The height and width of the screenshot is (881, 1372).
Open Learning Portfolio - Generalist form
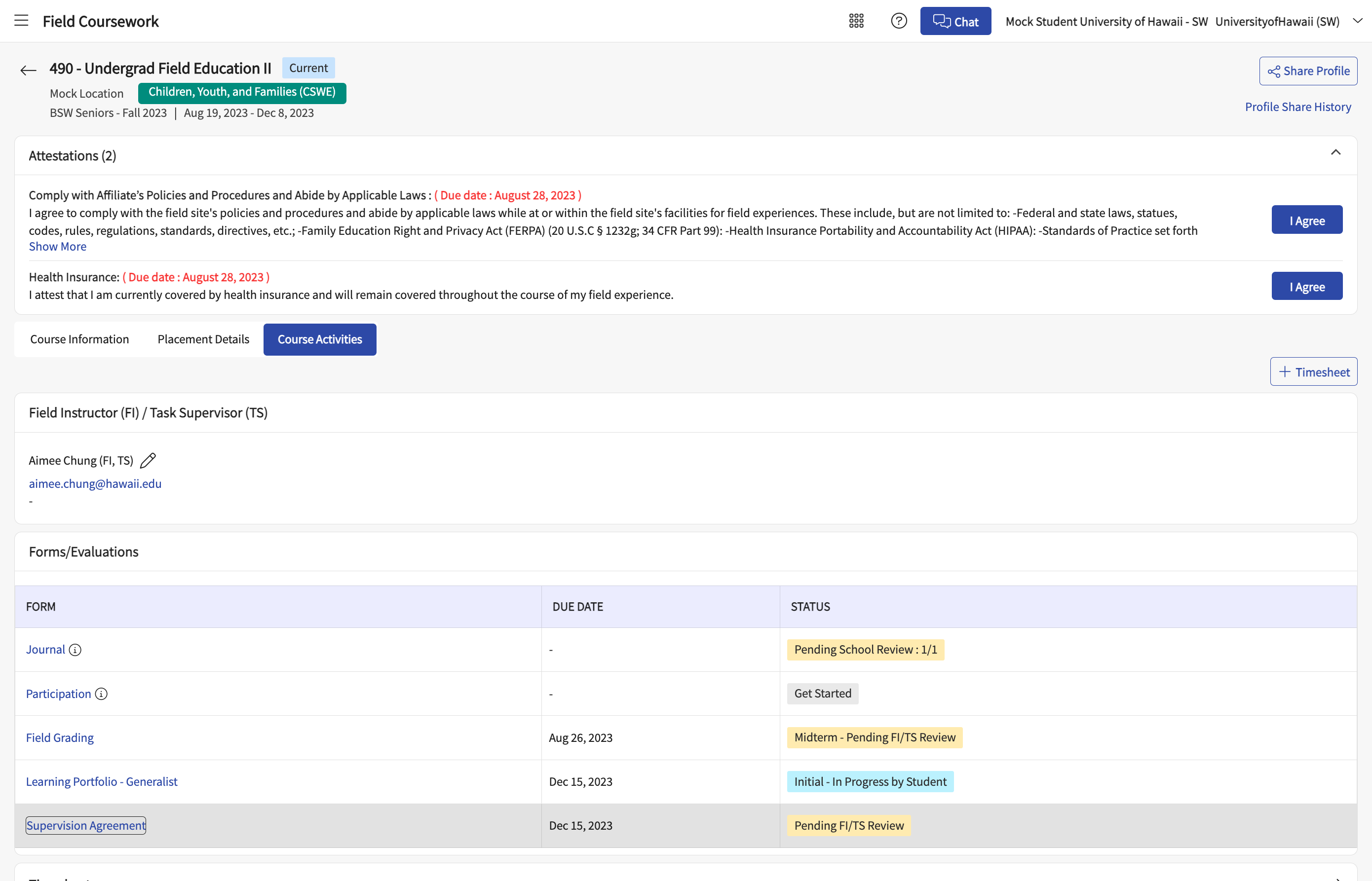[x=102, y=782]
